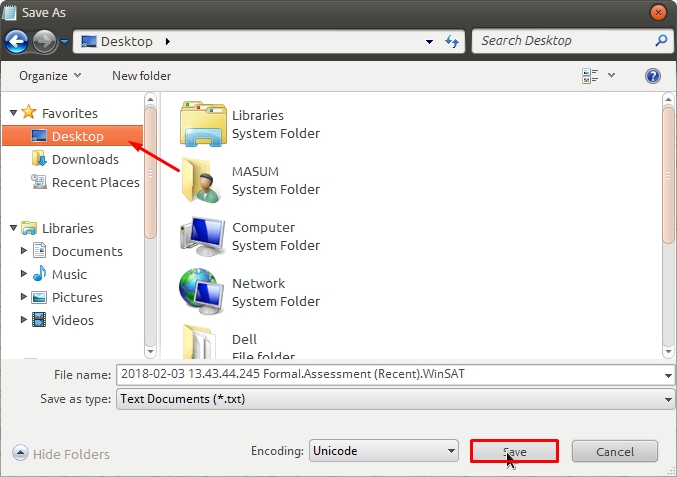Click the Cancel button

615,452
